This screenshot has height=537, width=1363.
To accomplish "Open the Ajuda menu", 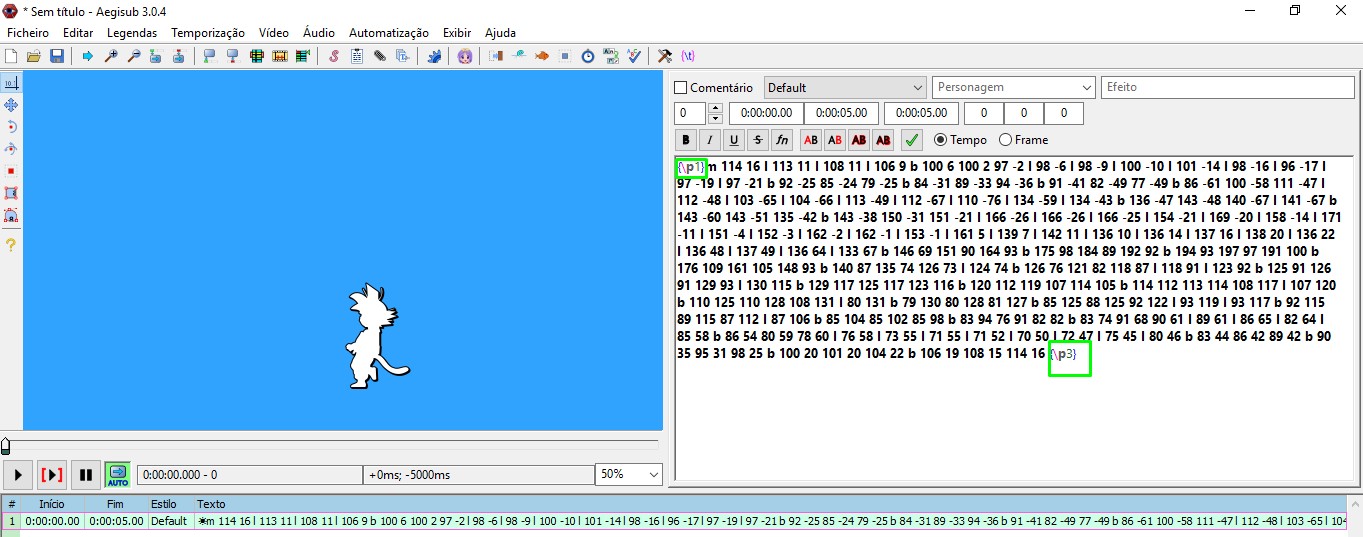I will pyautogui.click(x=500, y=33).
